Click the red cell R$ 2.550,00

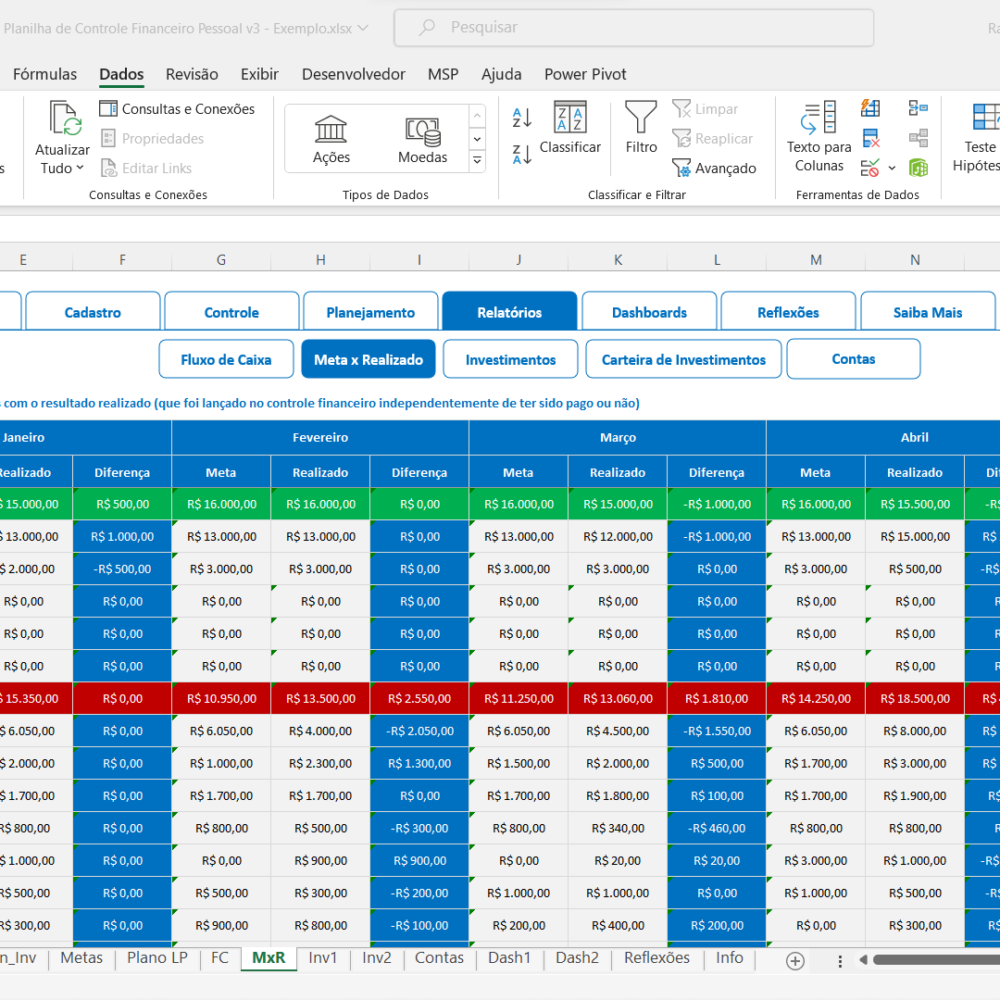420,698
